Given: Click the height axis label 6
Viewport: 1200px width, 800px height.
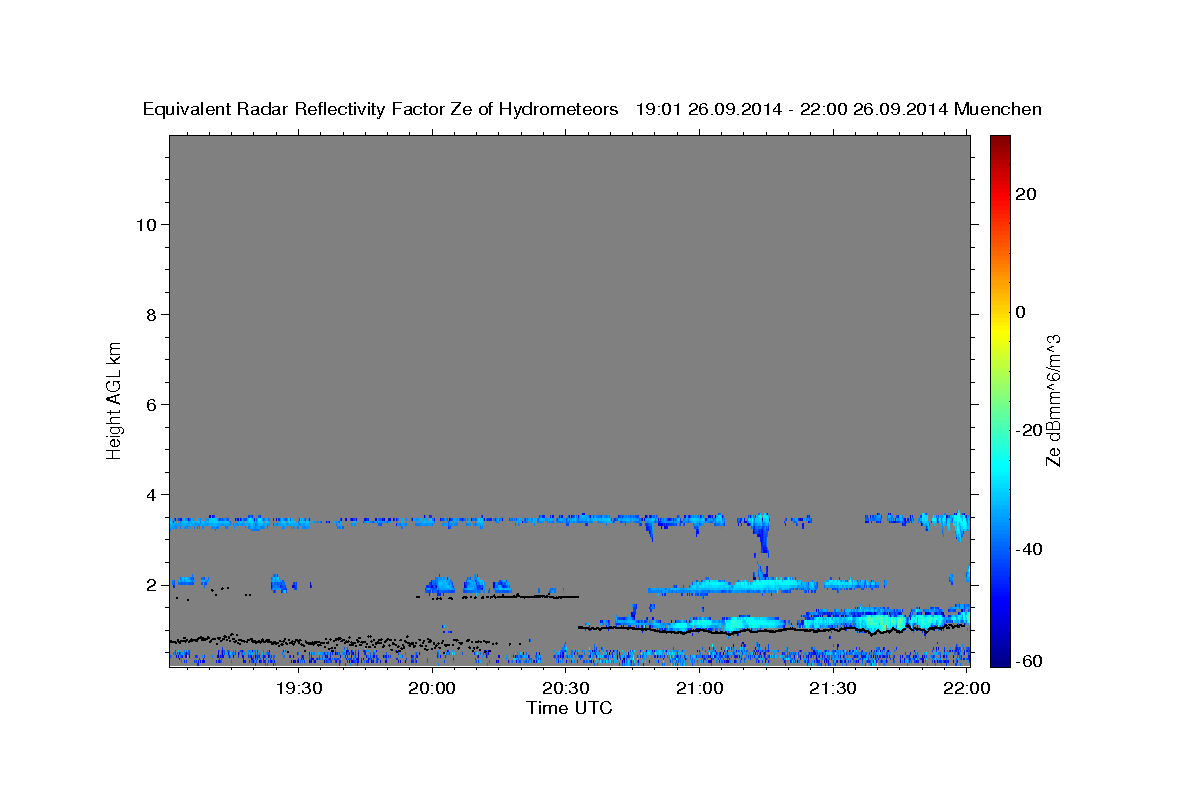Looking at the screenshot, I should click(x=150, y=405).
